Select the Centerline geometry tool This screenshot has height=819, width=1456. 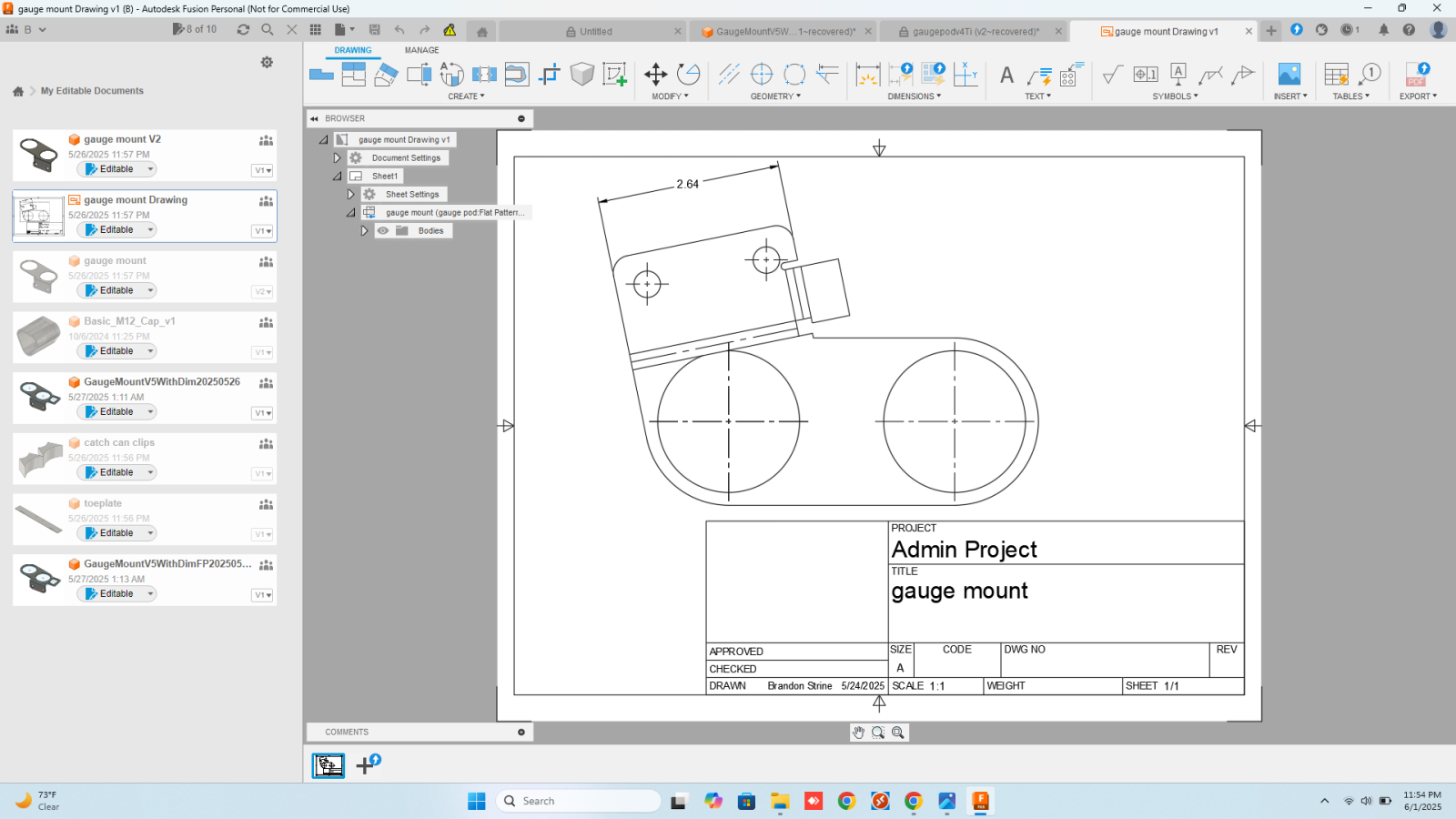pyautogui.click(x=729, y=74)
